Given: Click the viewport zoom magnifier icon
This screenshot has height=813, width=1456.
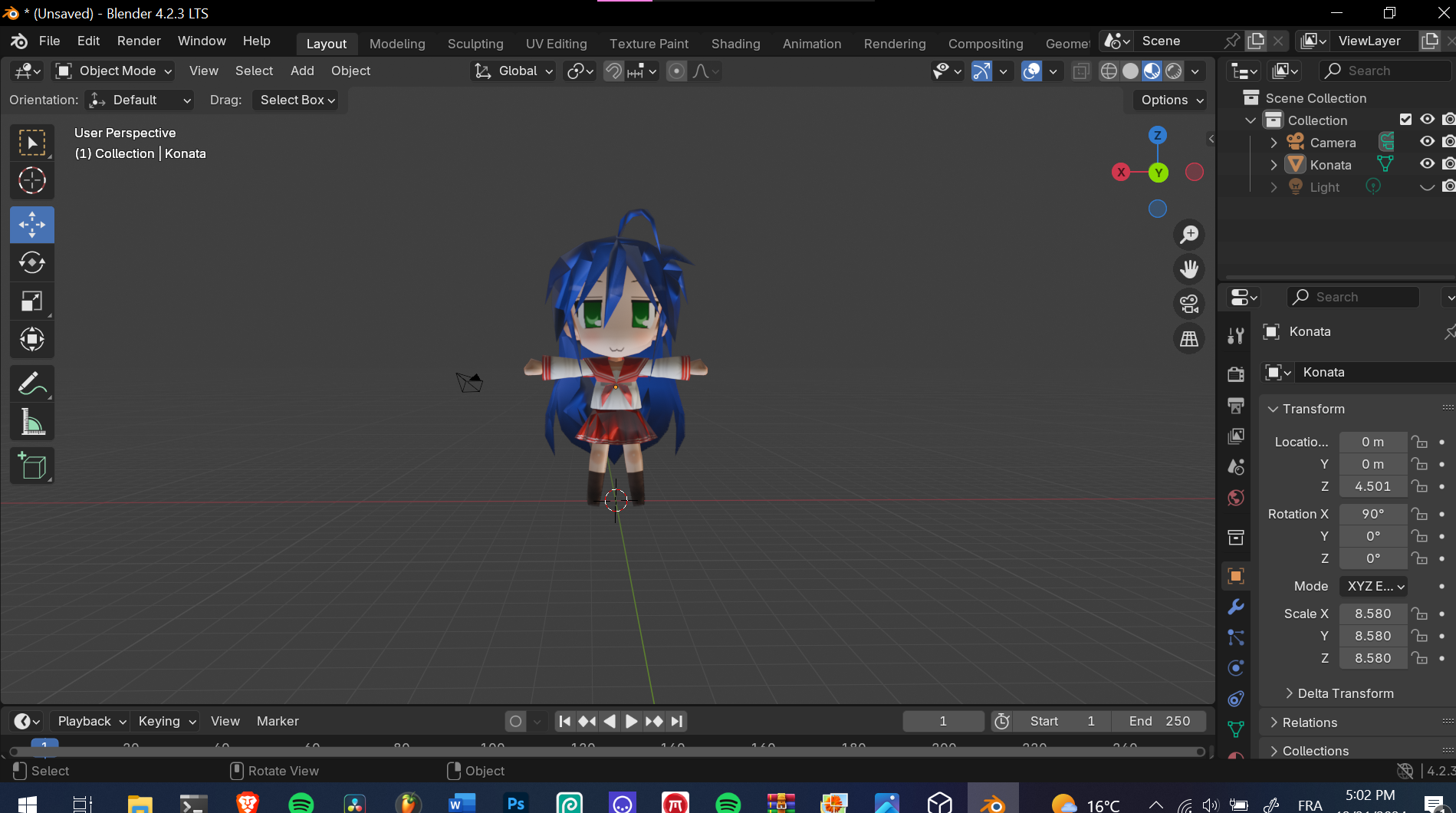Looking at the screenshot, I should (x=1189, y=235).
